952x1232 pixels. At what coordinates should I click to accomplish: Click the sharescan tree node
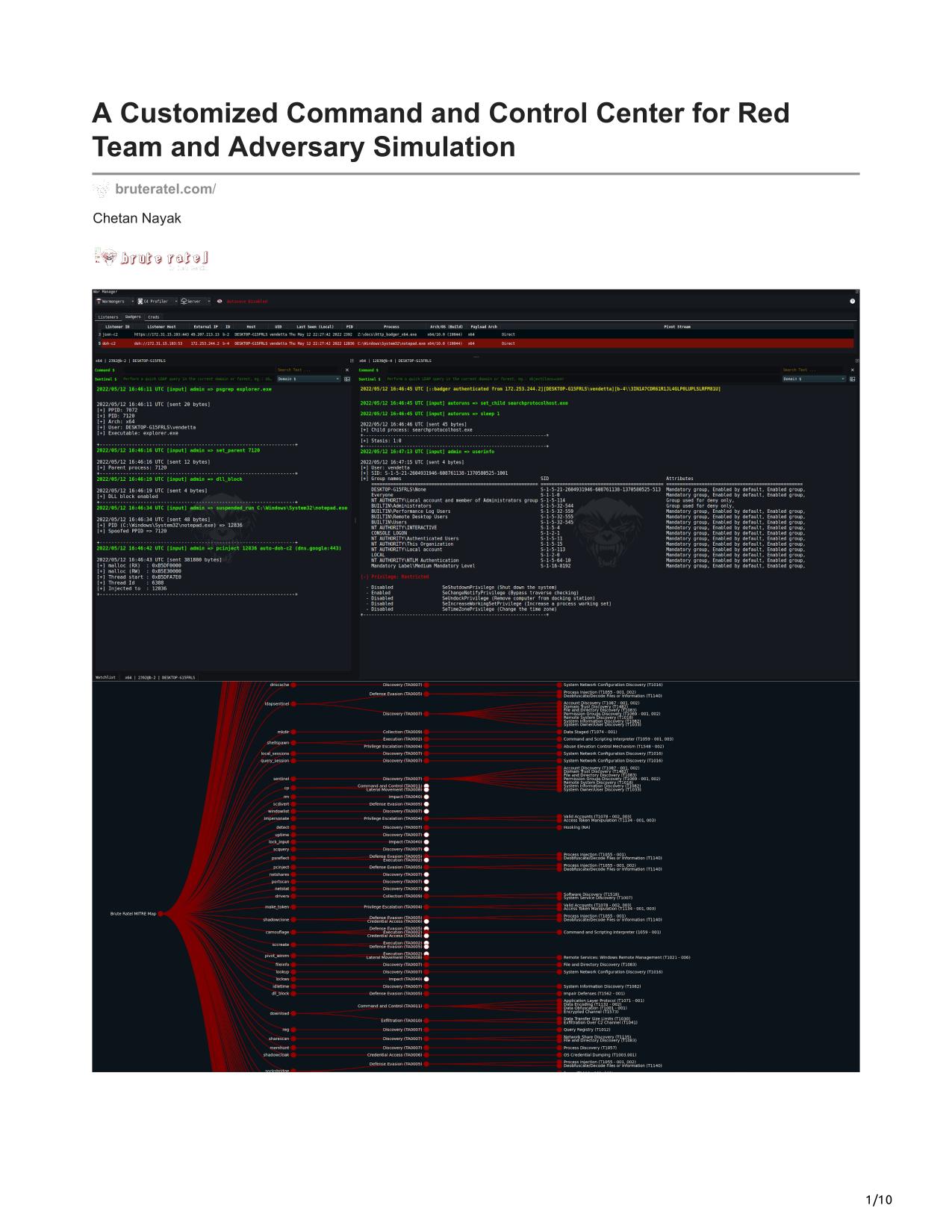point(293,1039)
